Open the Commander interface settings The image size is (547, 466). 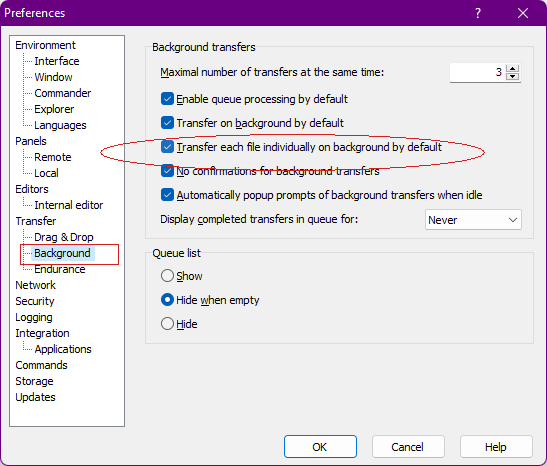[x=62, y=93]
